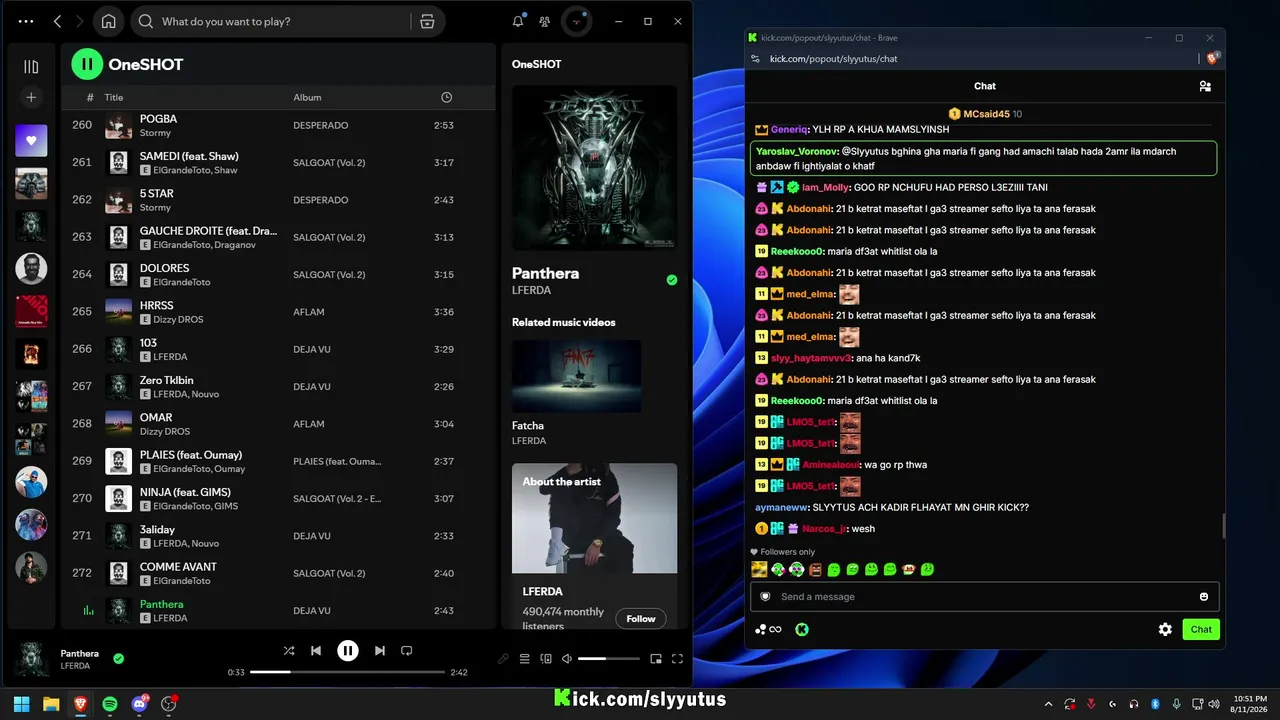Go back in Spotify navigation
Image resolution: width=1280 pixels, height=720 pixels.
(x=57, y=21)
